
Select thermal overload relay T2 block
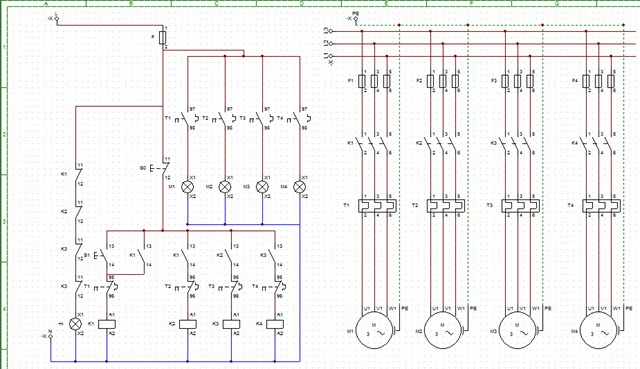click(446, 205)
